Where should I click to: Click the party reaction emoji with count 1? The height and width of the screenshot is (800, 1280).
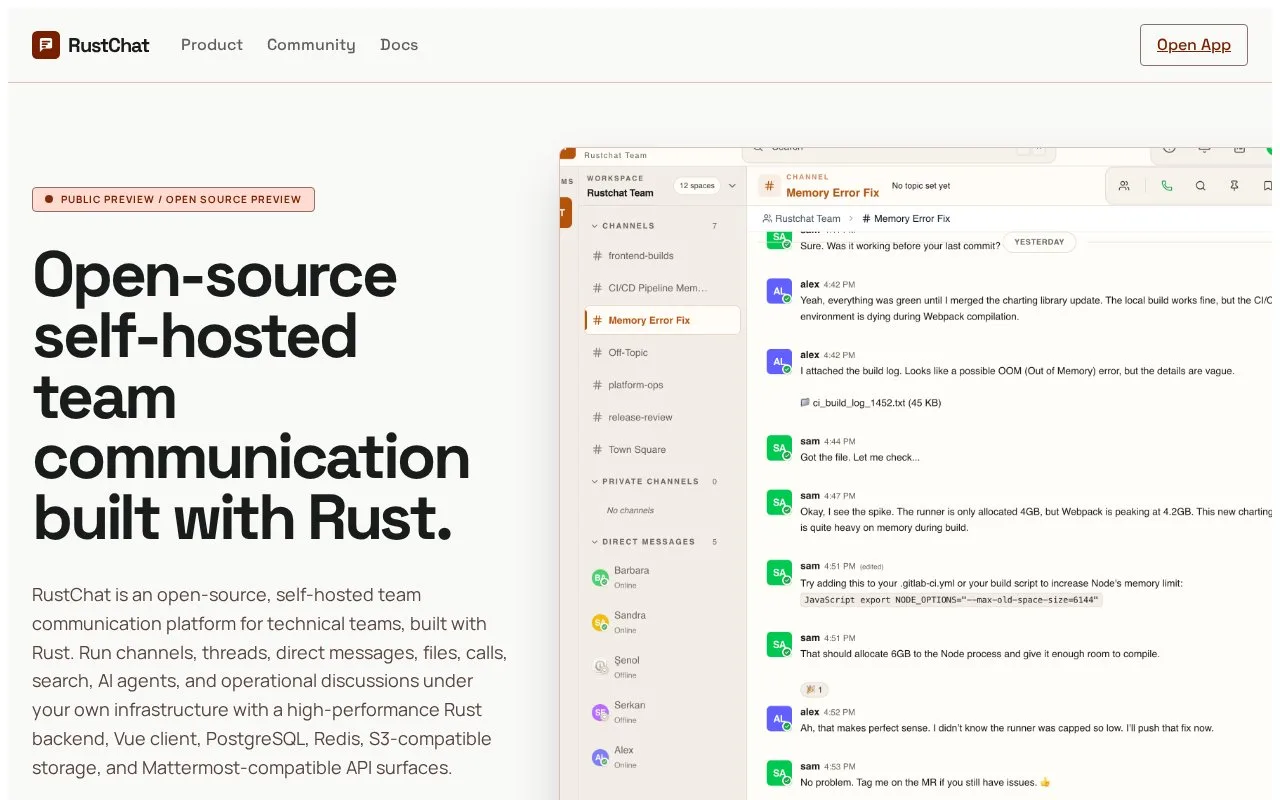(x=814, y=689)
